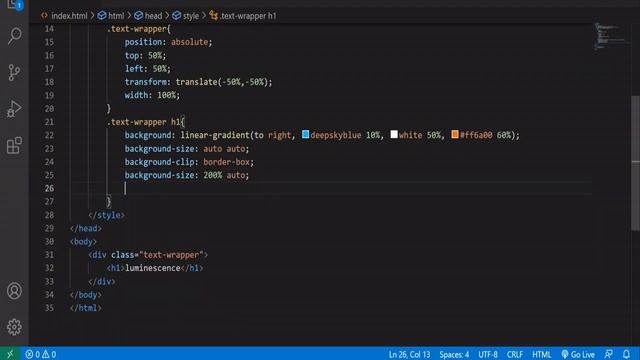Click Spaces: 4 indentation setting
This screenshot has width=640, height=360.
coord(454,354)
